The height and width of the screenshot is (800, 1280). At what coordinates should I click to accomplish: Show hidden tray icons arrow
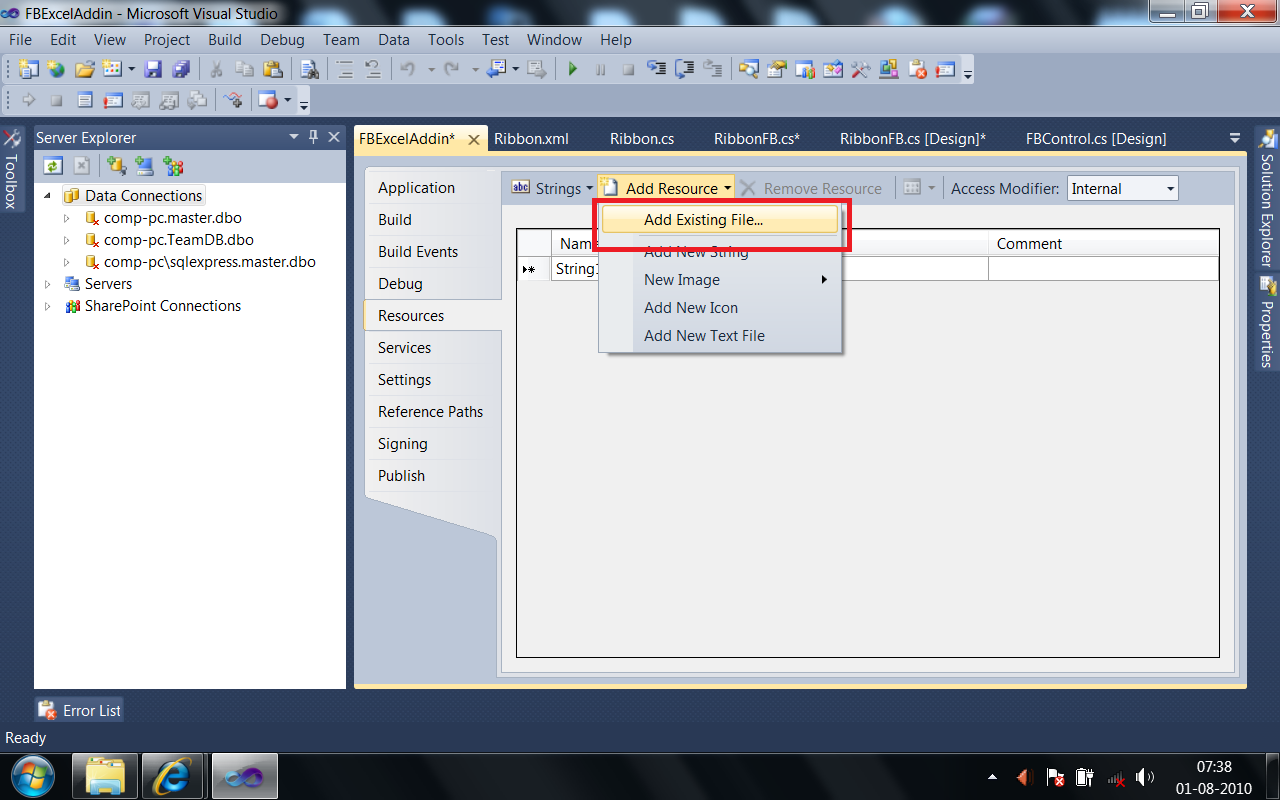click(992, 777)
